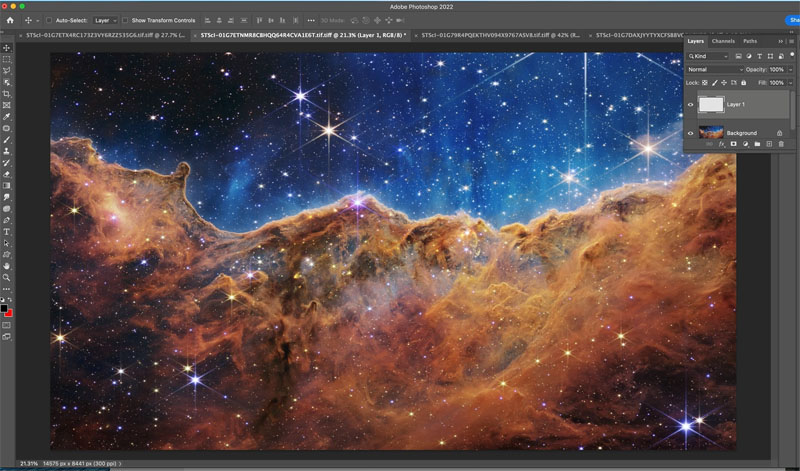Select the Object Selection tool
The height and width of the screenshot is (471, 800).
(x=7, y=82)
